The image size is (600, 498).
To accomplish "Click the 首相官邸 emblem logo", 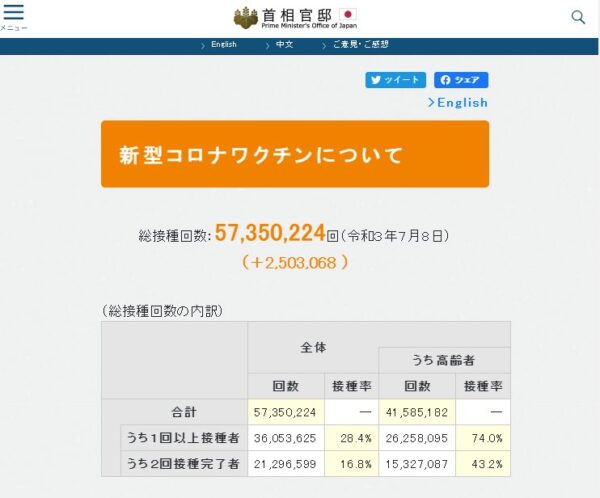I will click(x=246, y=18).
